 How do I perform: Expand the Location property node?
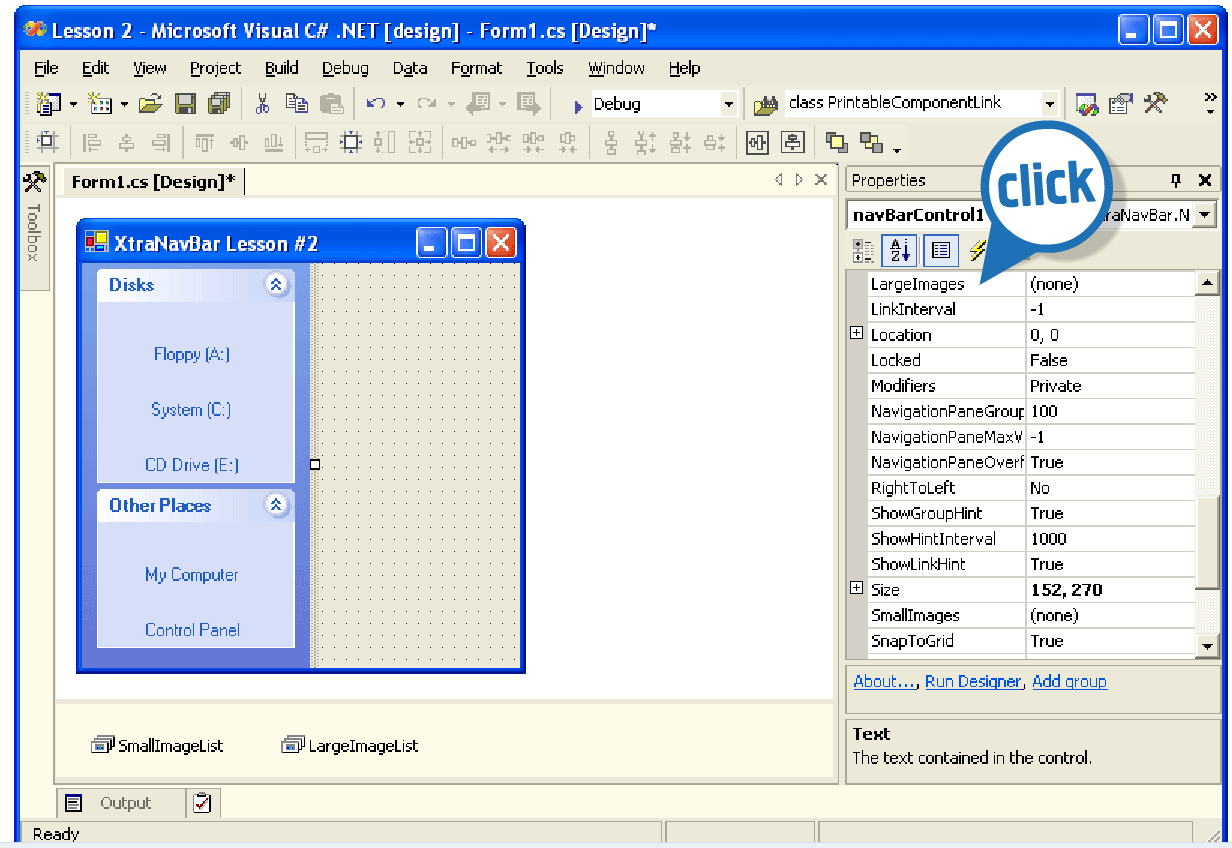point(856,334)
